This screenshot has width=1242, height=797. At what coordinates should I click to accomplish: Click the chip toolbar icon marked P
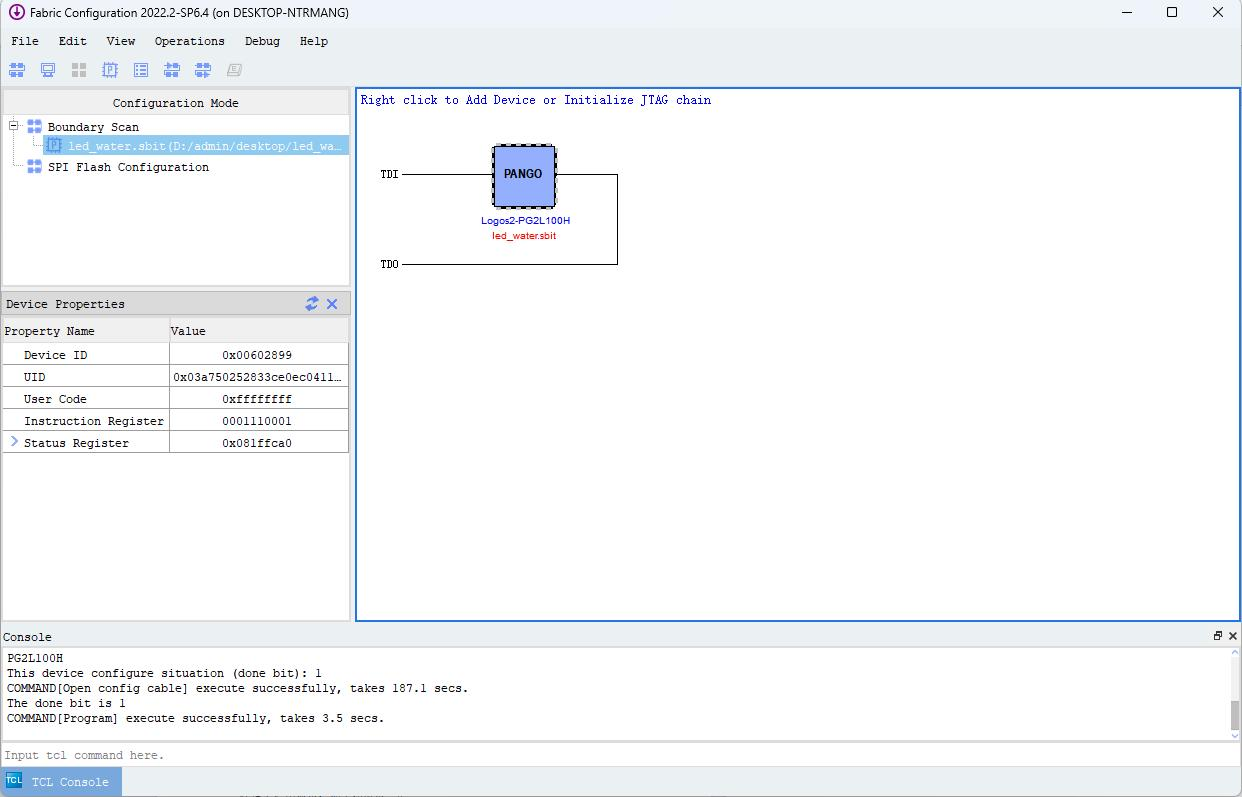coord(110,70)
